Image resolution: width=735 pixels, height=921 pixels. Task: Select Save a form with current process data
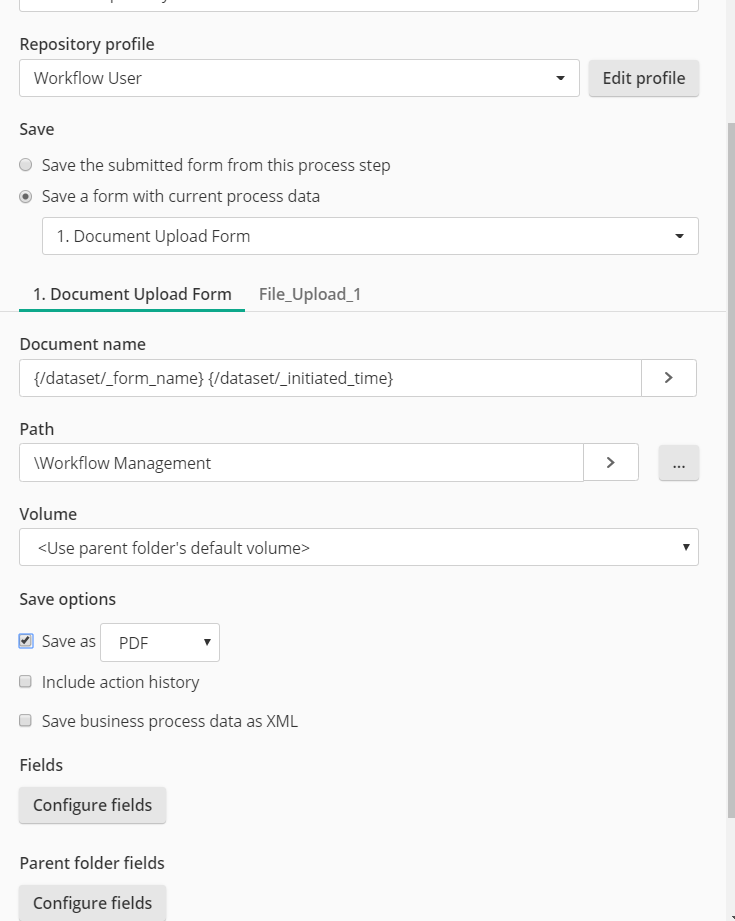pos(25,196)
